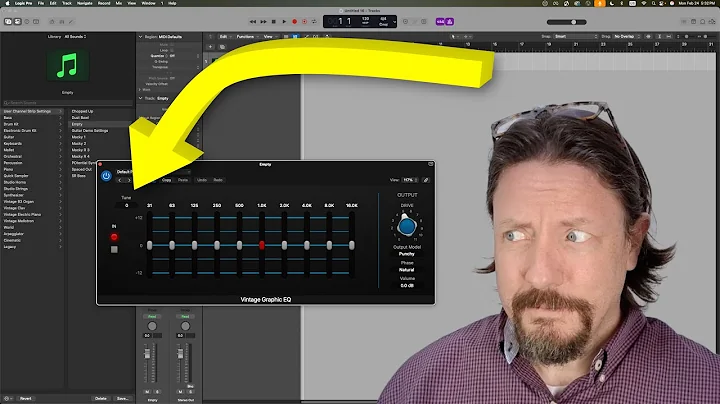This screenshot has width=720, height=404.
Task: Click the Save button in Library
Action: click(122, 398)
